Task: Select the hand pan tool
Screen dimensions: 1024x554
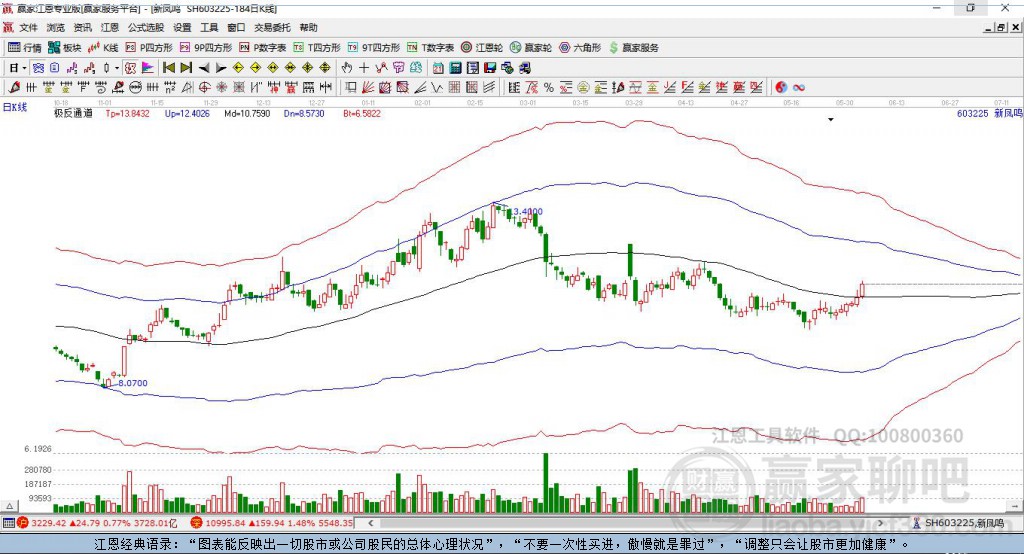Action: (x=346, y=67)
